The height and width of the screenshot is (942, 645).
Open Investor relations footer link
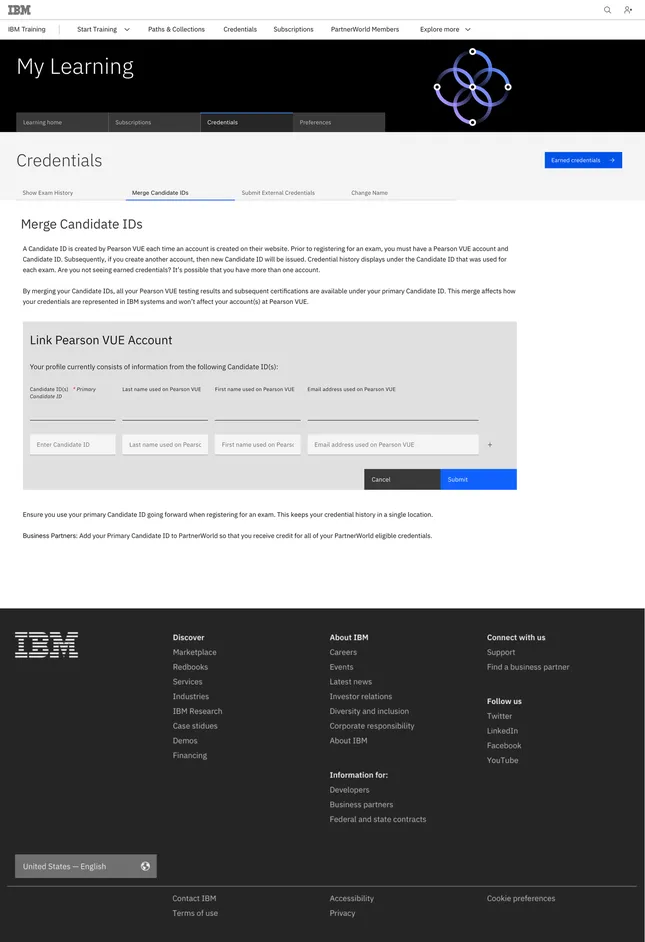point(360,696)
